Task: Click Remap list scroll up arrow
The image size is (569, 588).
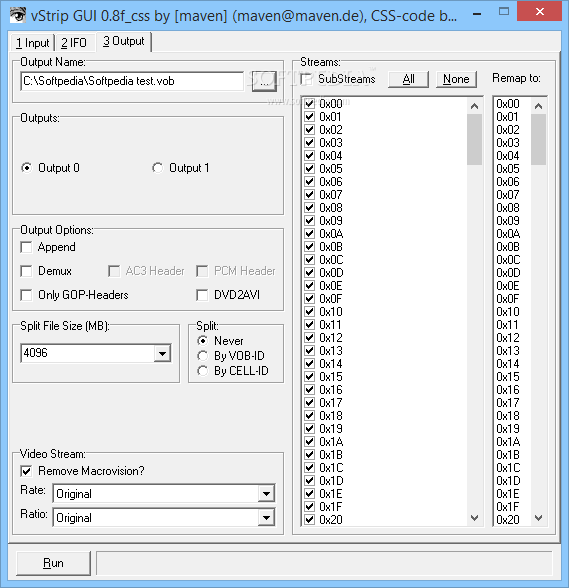Action: (539, 106)
